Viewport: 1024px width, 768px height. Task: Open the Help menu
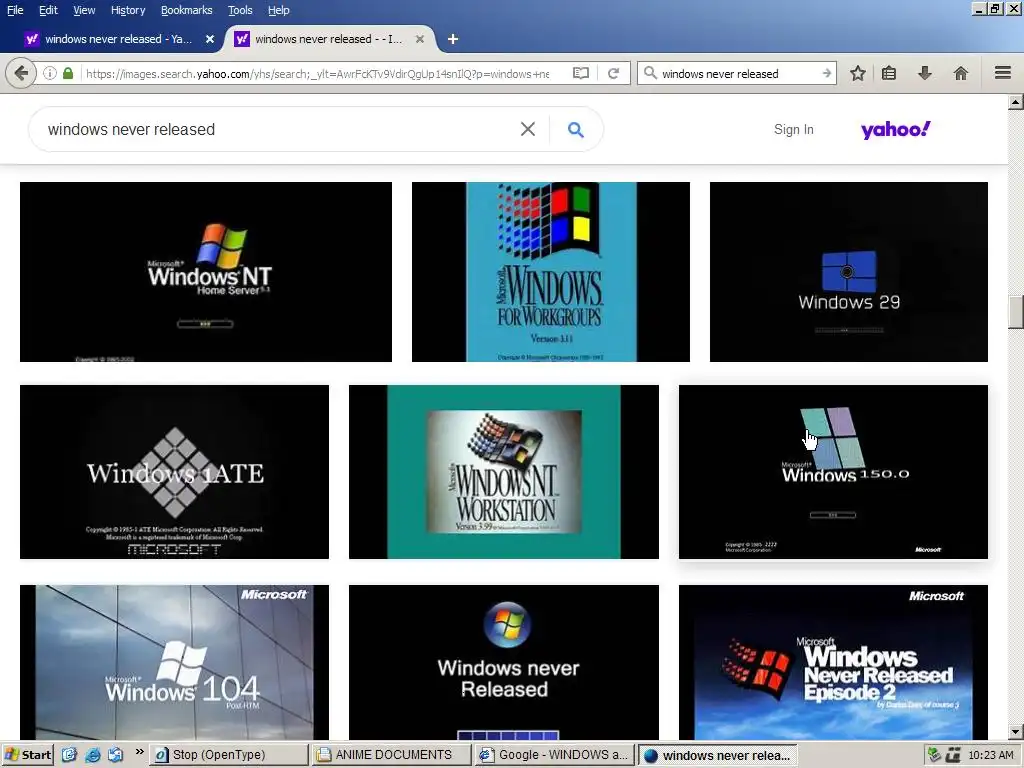(x=279, y=10)
